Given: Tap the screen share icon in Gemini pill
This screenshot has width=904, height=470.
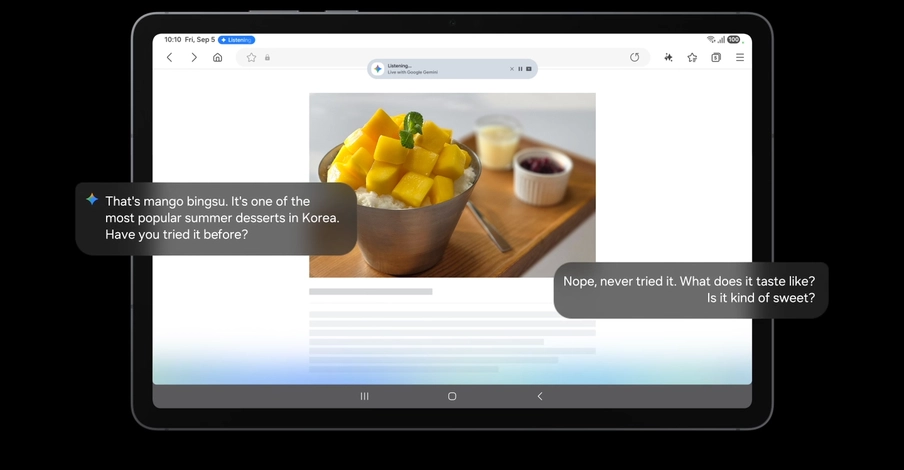Looking at the screenshot, I should (x=529, y=69).
